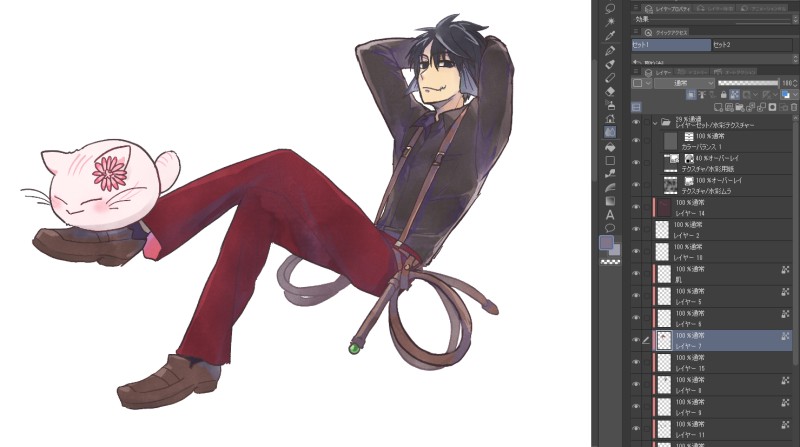Viewport: 800px width, 447px height.
Task: Click the Clip to Layer Below icon
Action: [x=690, y=95]
